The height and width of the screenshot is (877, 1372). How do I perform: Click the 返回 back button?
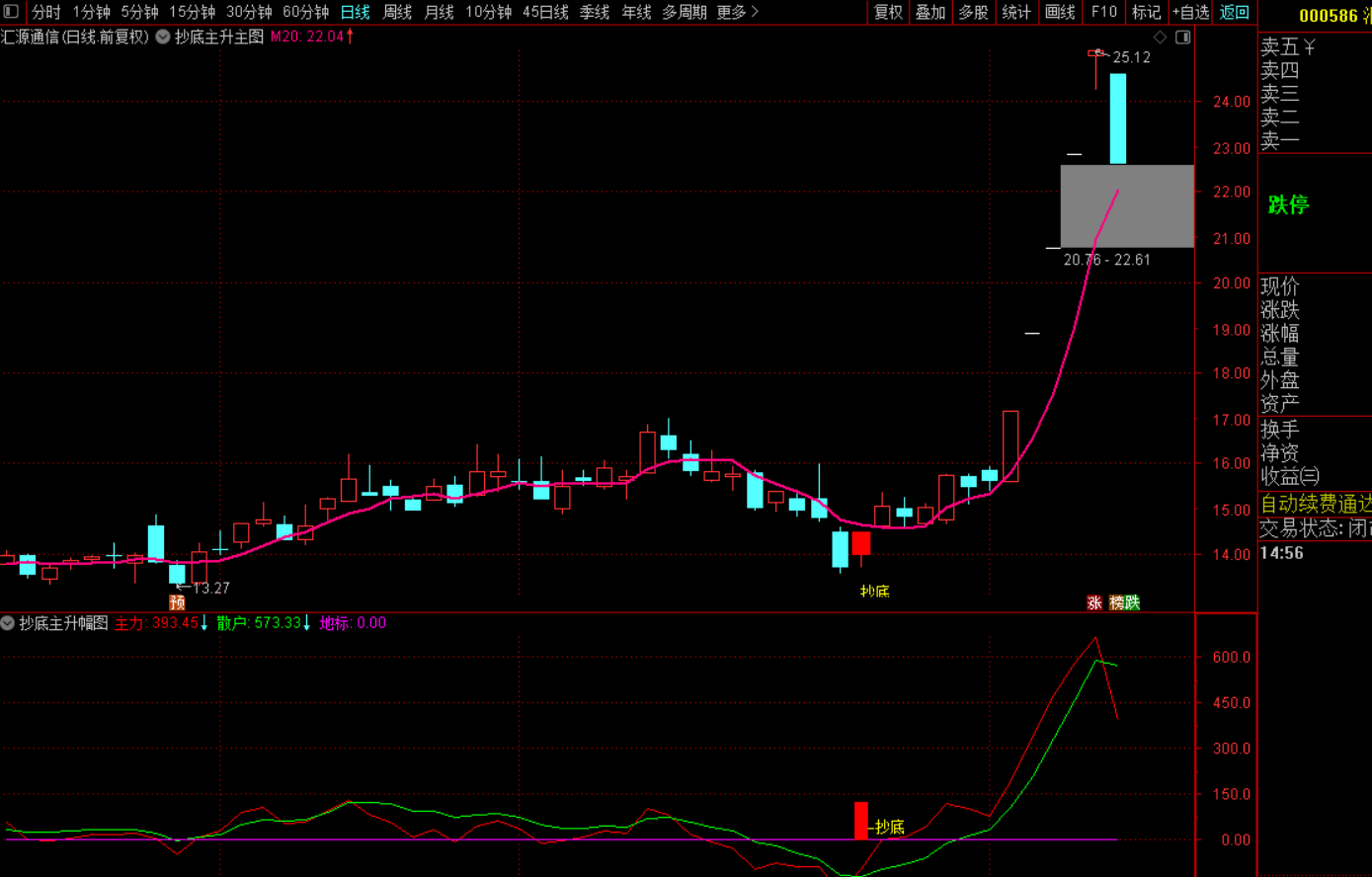(x=1235, y=12)
